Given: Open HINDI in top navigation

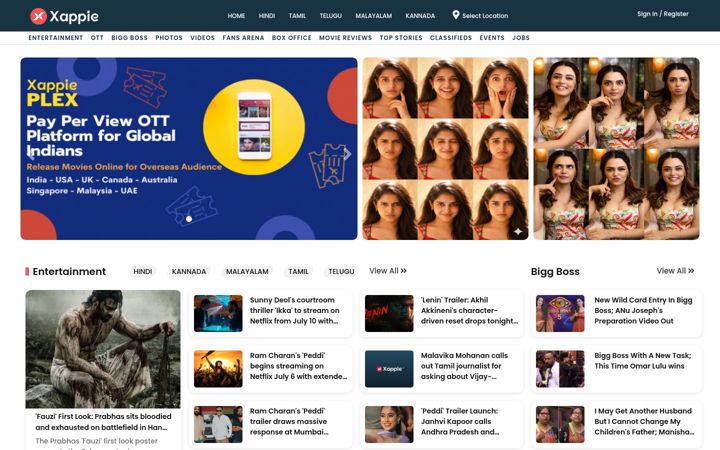Looking at the screenshot, I should (x=267, y=16).
